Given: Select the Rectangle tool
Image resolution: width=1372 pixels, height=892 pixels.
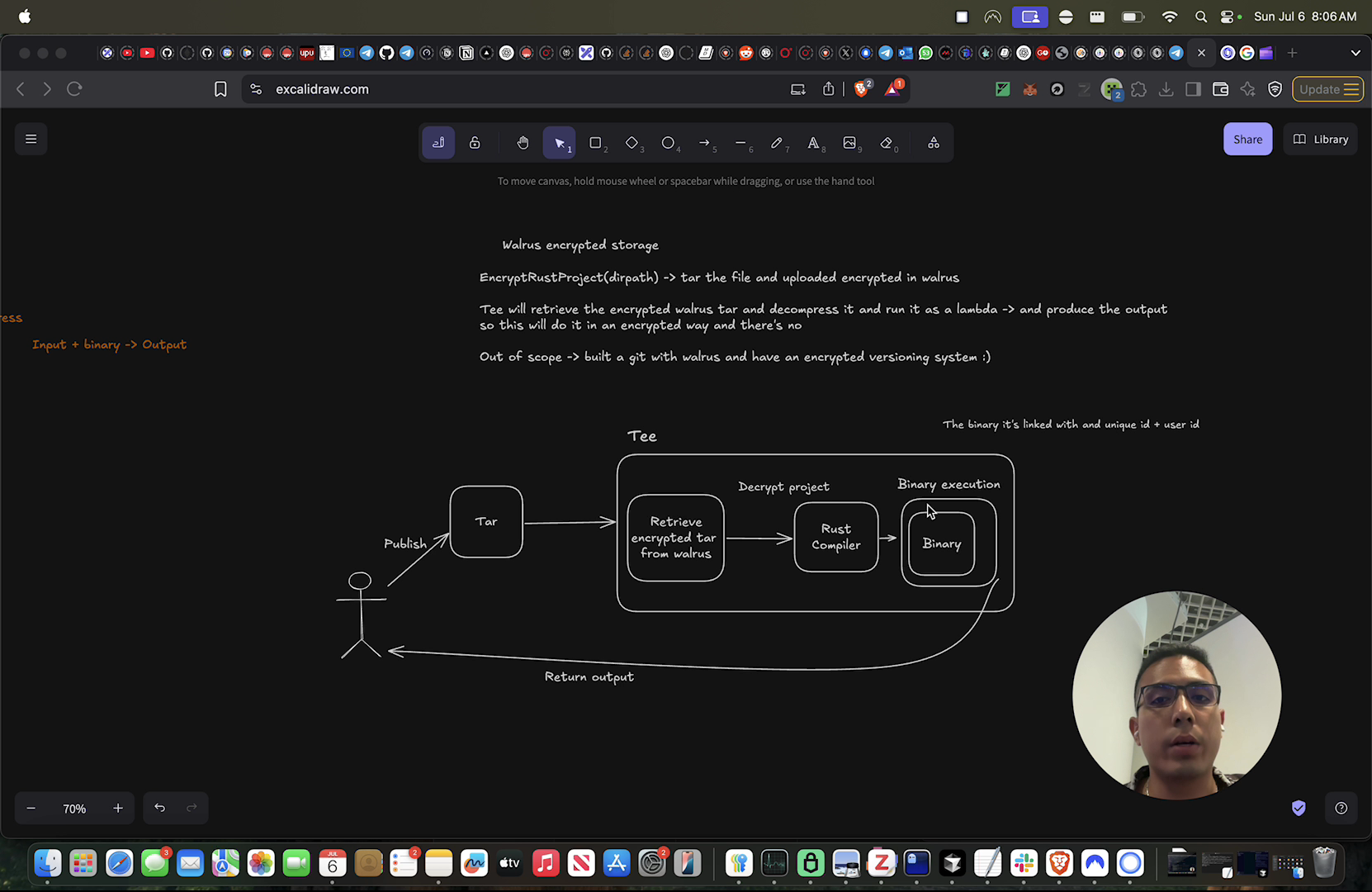Looking at the screenshot, I should (596, 143).
